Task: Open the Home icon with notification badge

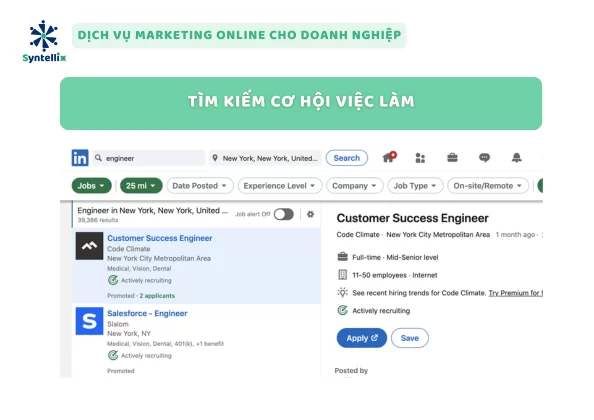Action: click(x=389, y=157)
